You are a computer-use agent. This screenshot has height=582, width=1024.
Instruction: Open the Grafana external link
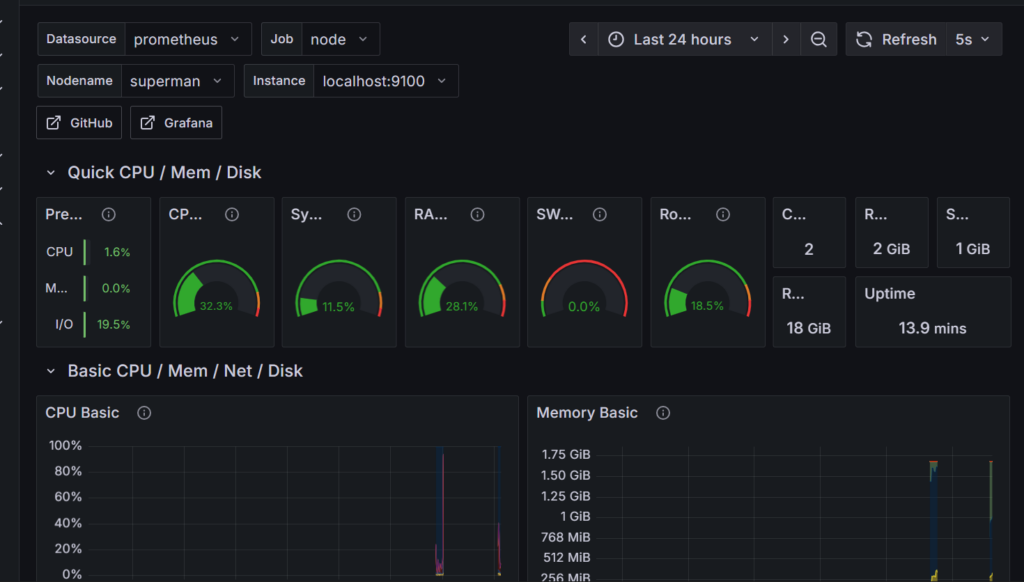176,123
